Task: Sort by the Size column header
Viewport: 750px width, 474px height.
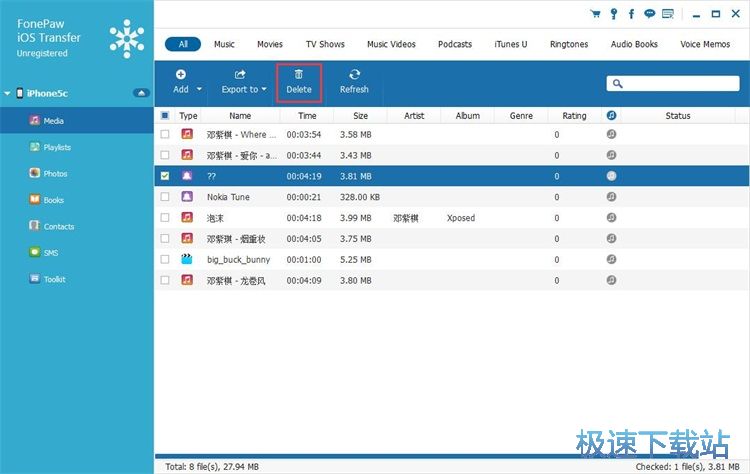Action: click(x=361, y=115)
